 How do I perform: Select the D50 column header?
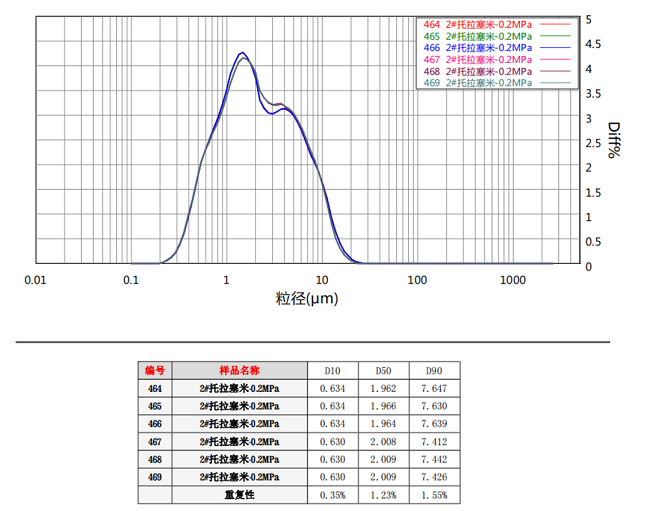point(384,369)
